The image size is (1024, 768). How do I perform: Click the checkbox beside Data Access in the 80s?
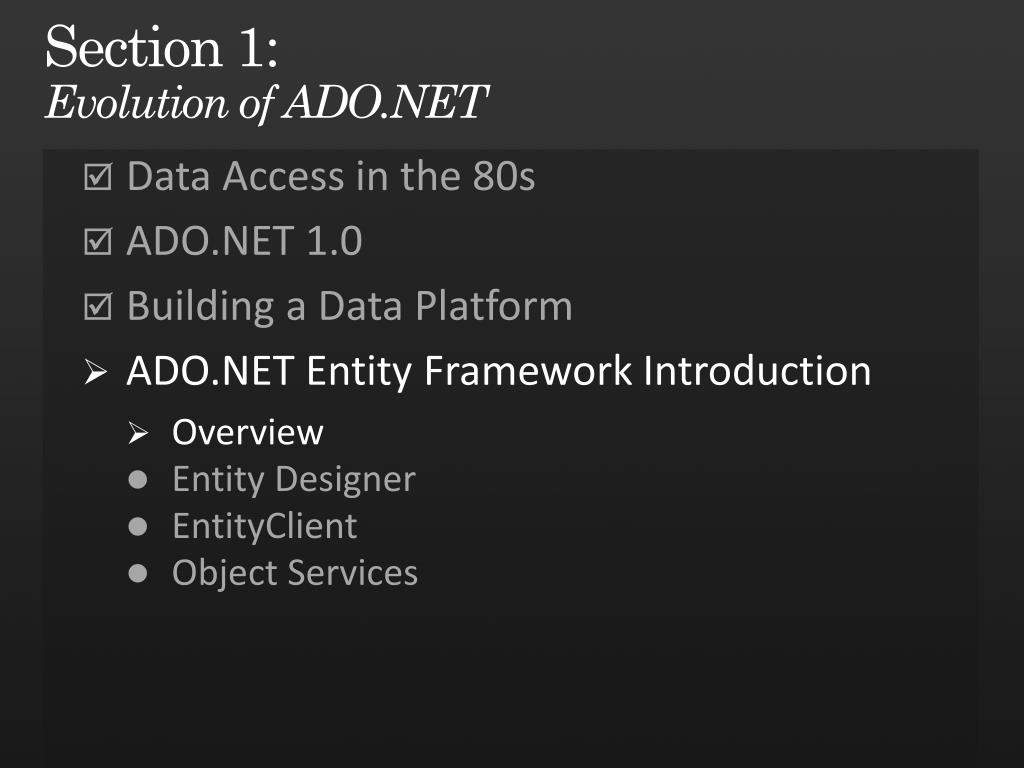tap(98, 176)
